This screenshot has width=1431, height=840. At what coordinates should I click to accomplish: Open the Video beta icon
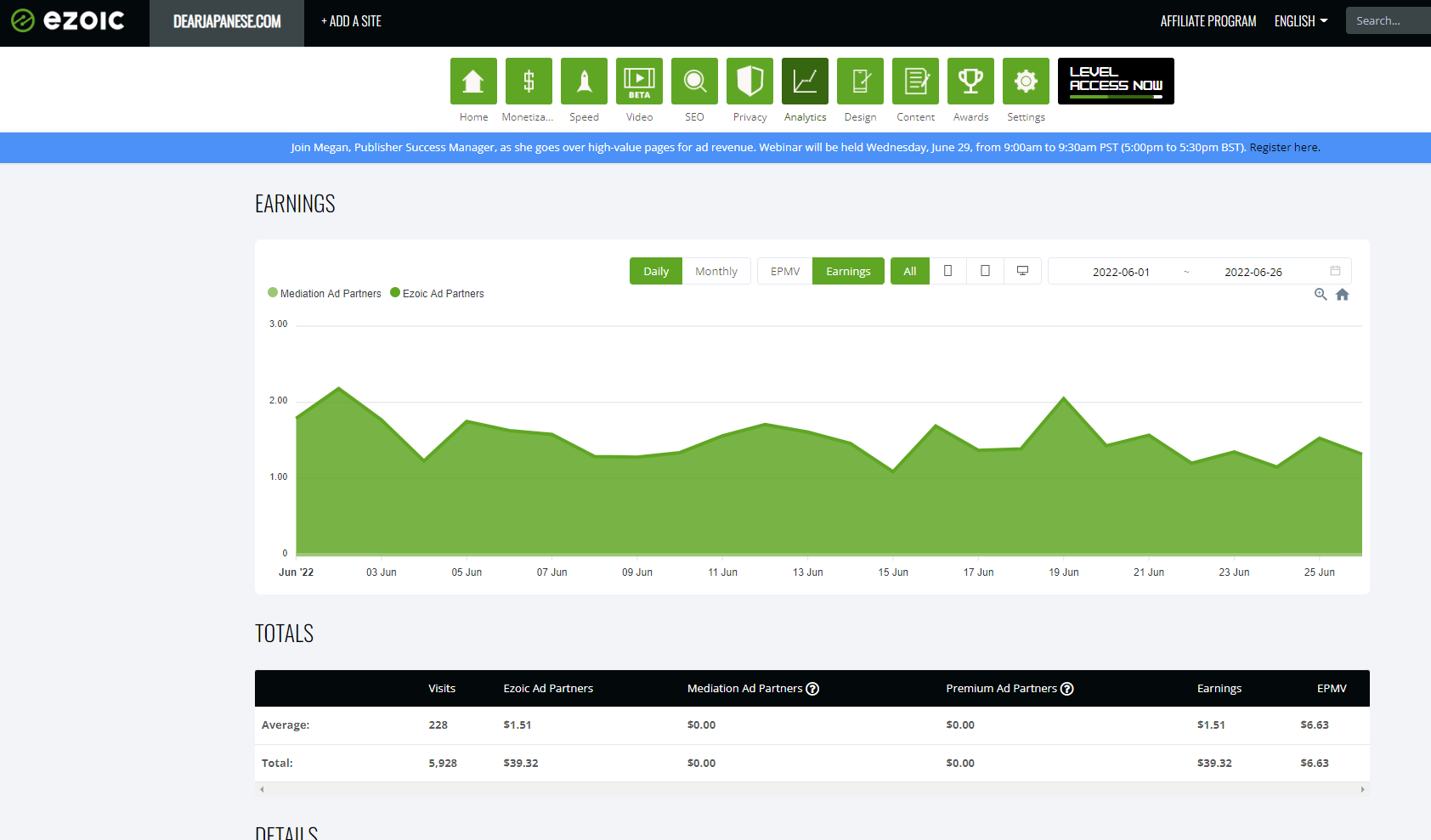pos(639,82)
